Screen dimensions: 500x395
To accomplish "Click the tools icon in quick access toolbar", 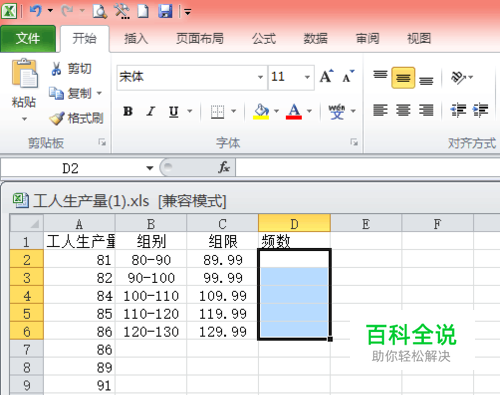I will (x=122, y=11).
